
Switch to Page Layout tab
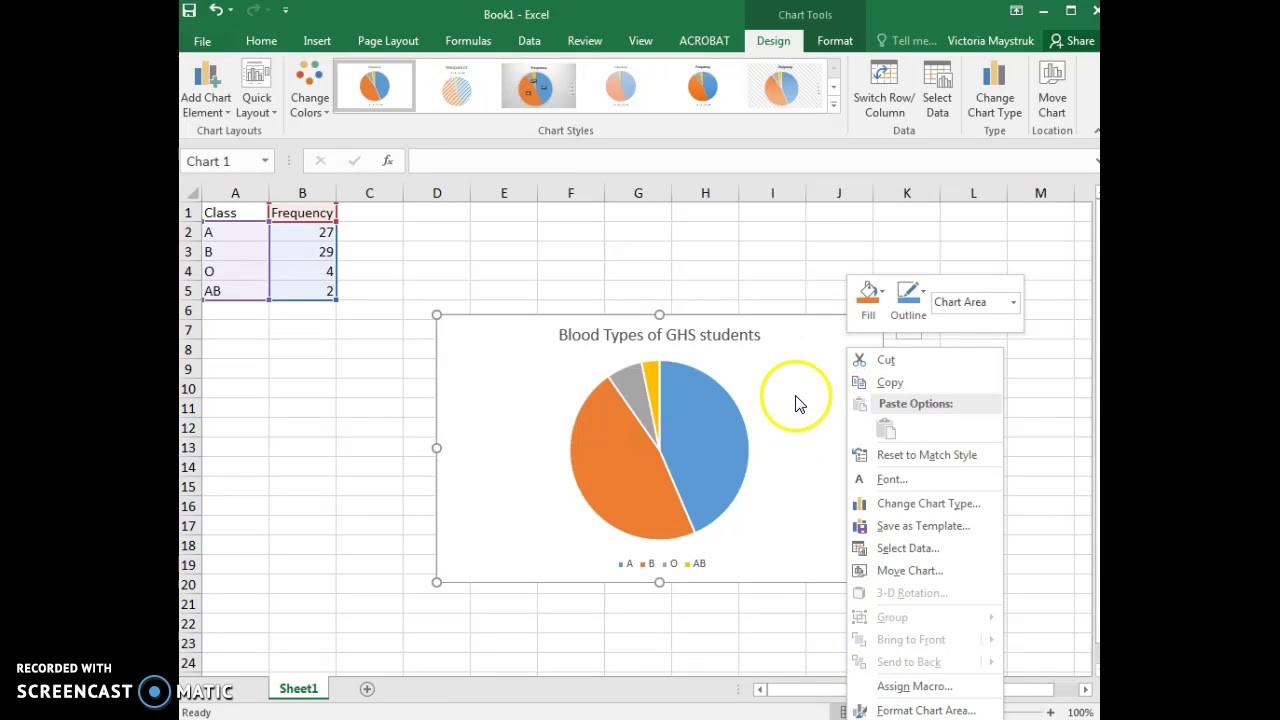(388, 41)
